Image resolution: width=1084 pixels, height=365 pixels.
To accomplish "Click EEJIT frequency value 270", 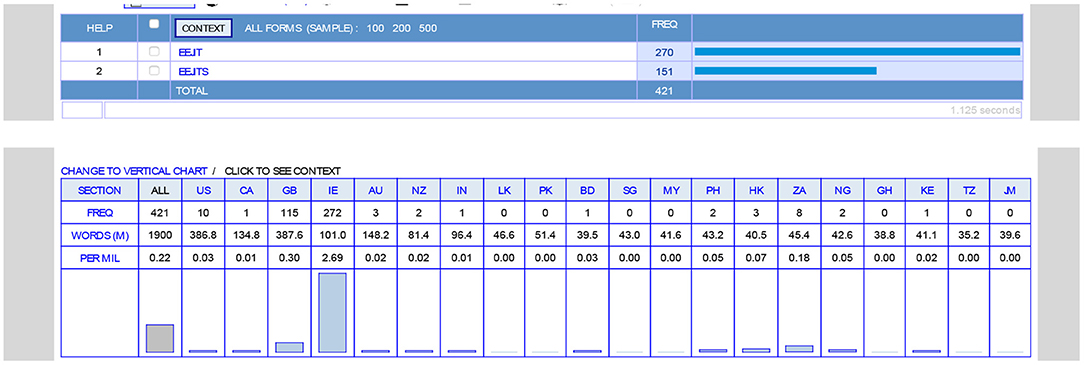I will coord(664,53).
